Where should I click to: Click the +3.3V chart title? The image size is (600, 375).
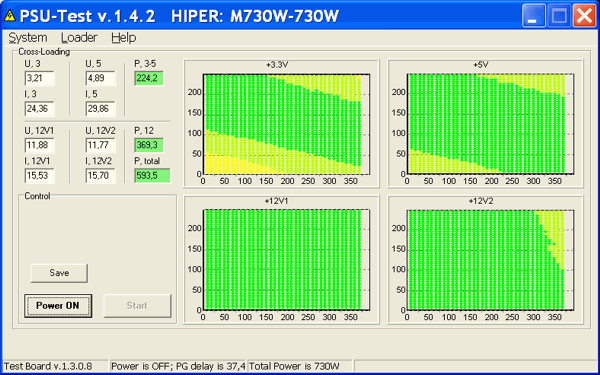[277, 65]
